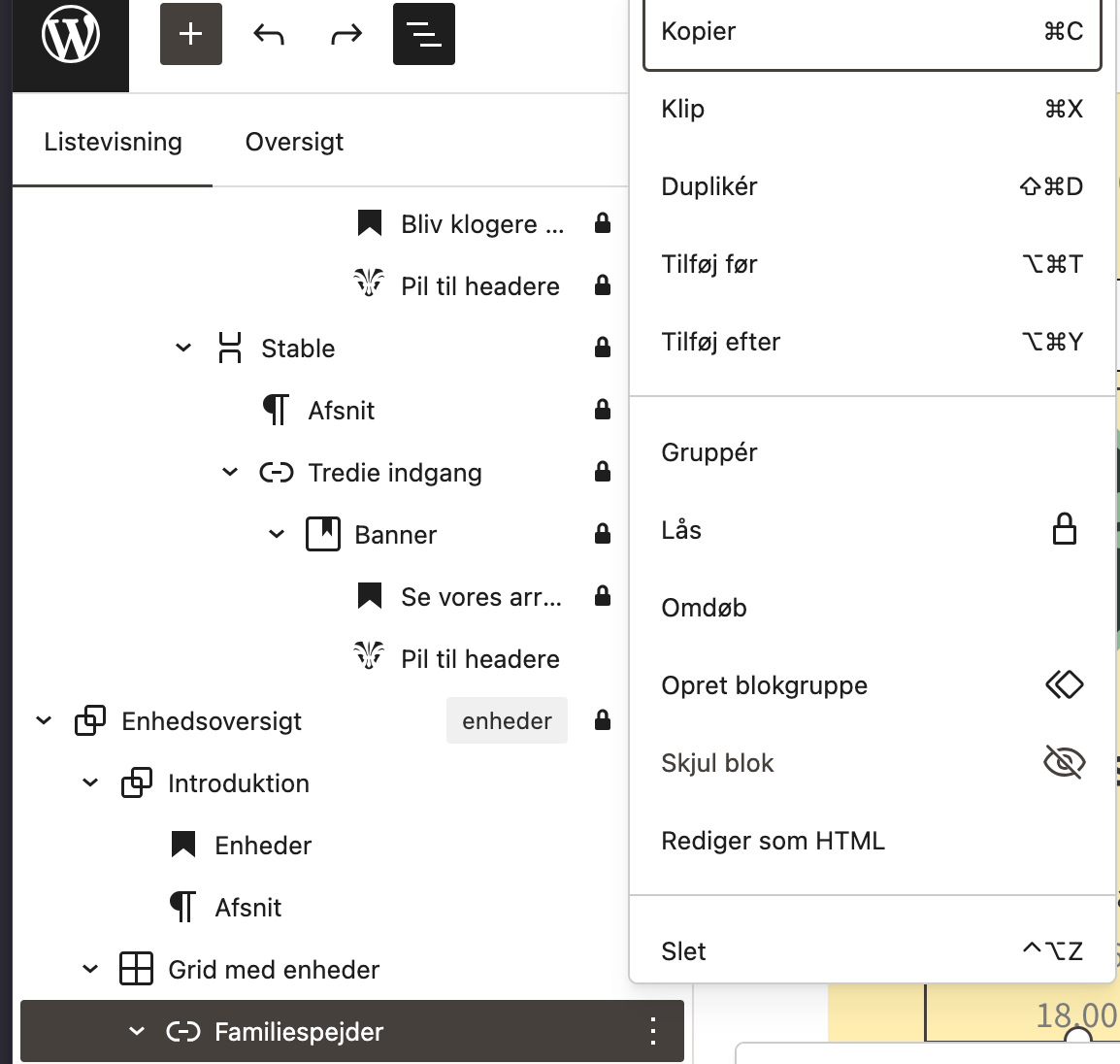Click the Stable block stack icon
This screenshot has height=1064, width=1120.
(x=230, y=348)
